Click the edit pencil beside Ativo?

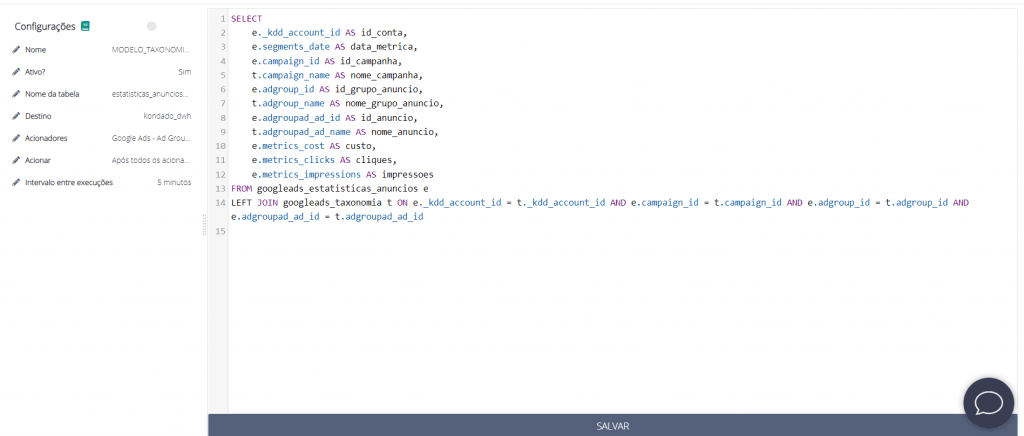(x=16, y=72)
